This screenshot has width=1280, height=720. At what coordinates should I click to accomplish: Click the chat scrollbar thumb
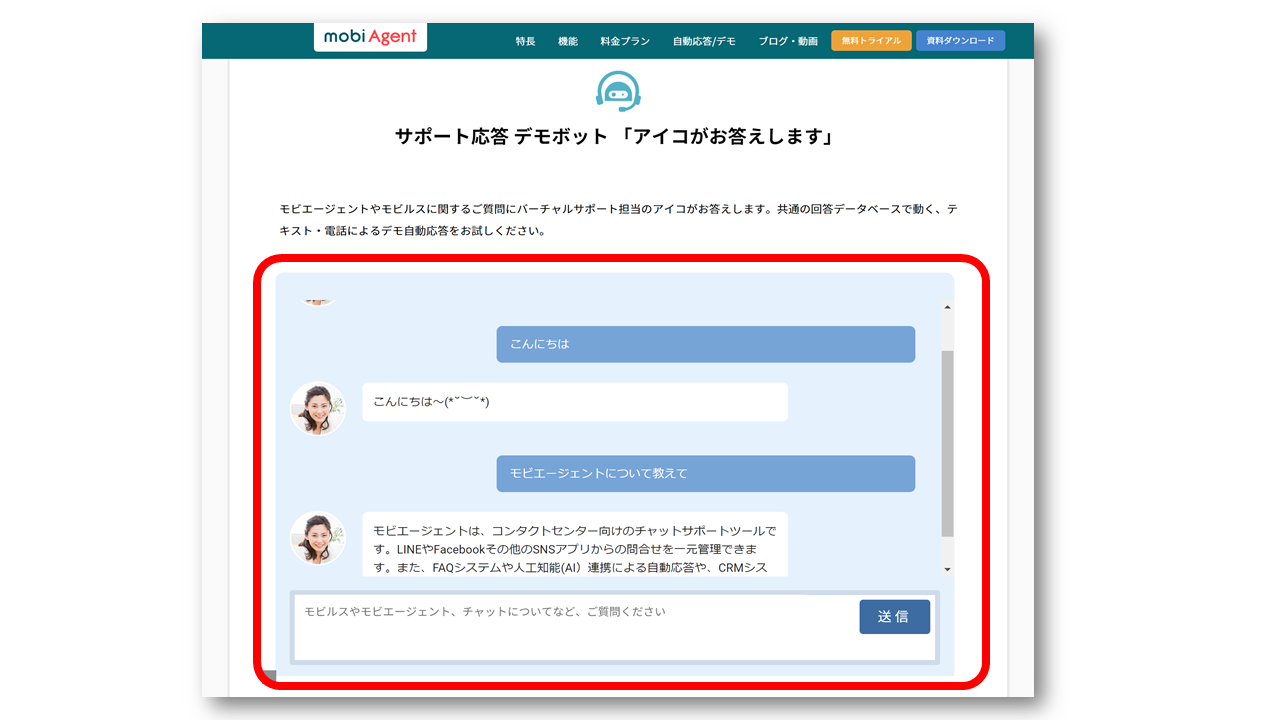(x=947, y=443)
